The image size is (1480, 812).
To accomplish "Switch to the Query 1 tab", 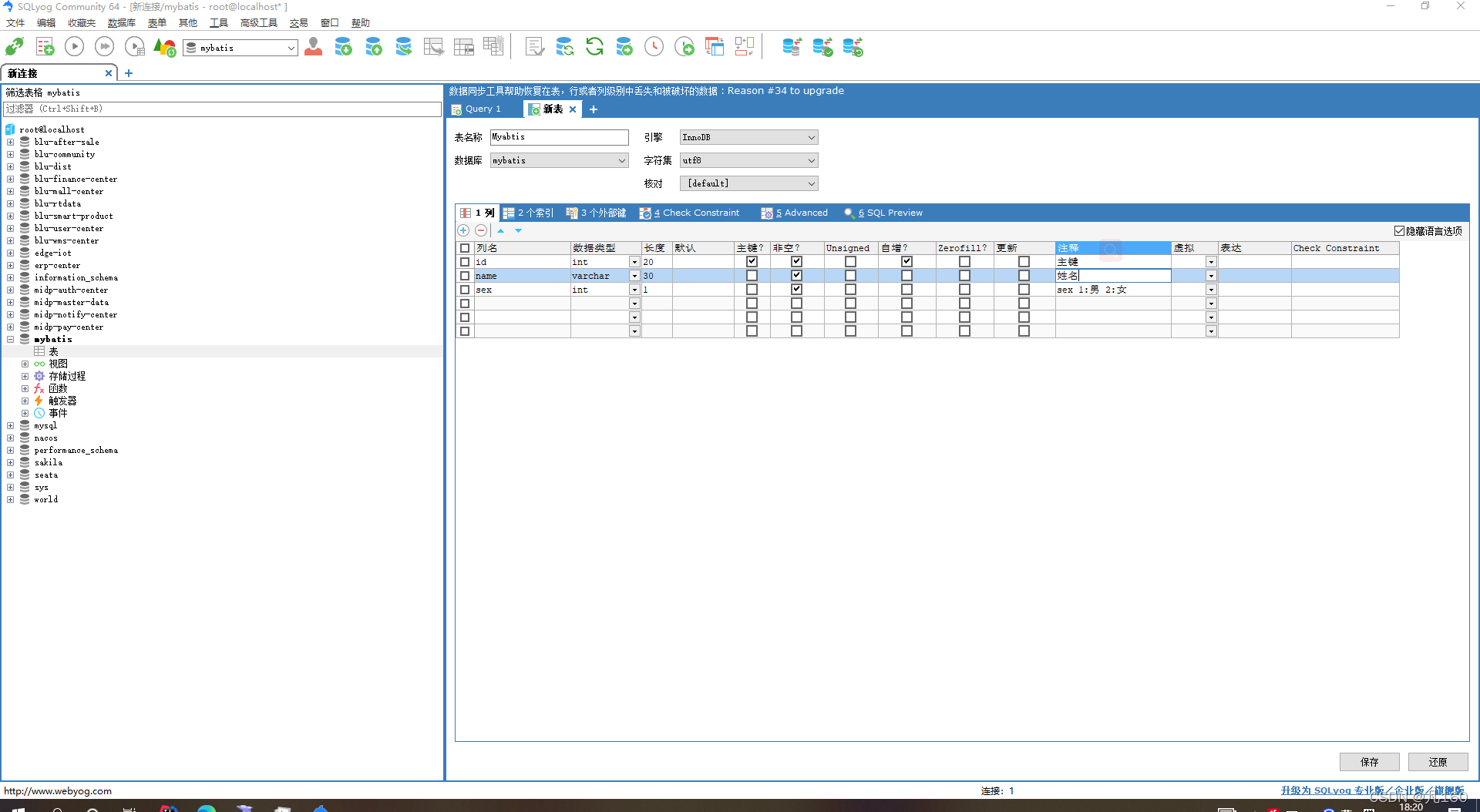I will tap(476, 109).
